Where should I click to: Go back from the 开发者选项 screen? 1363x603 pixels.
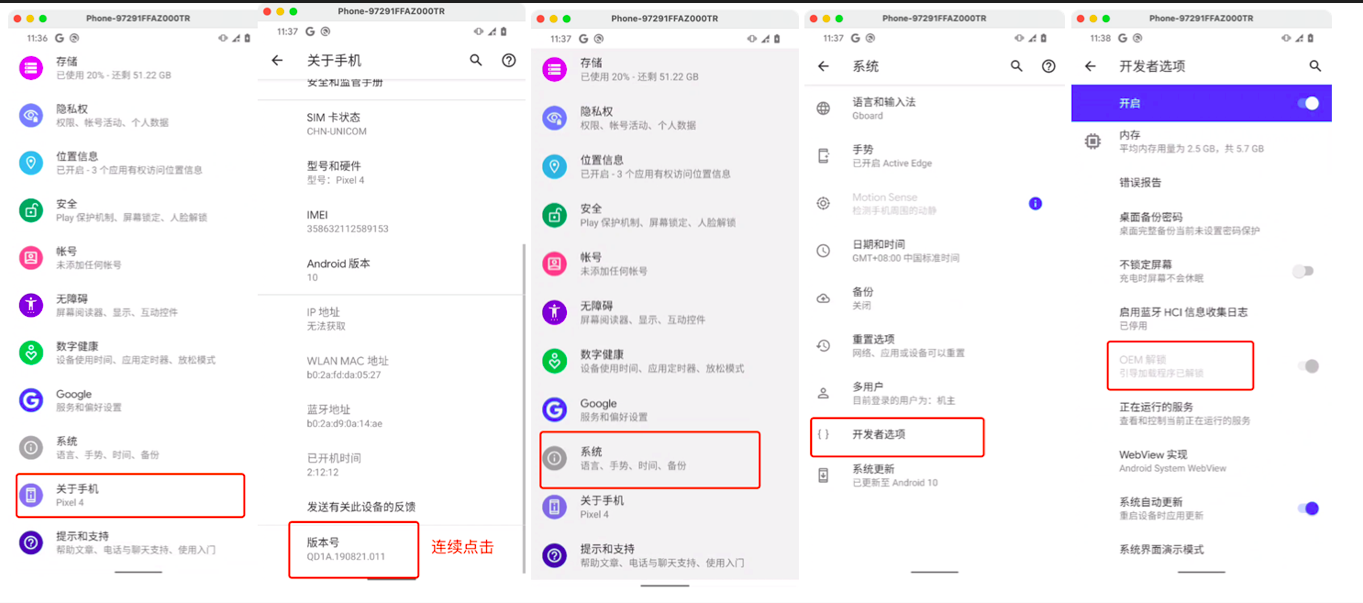pyautogui.click(x=1091, y=66)
